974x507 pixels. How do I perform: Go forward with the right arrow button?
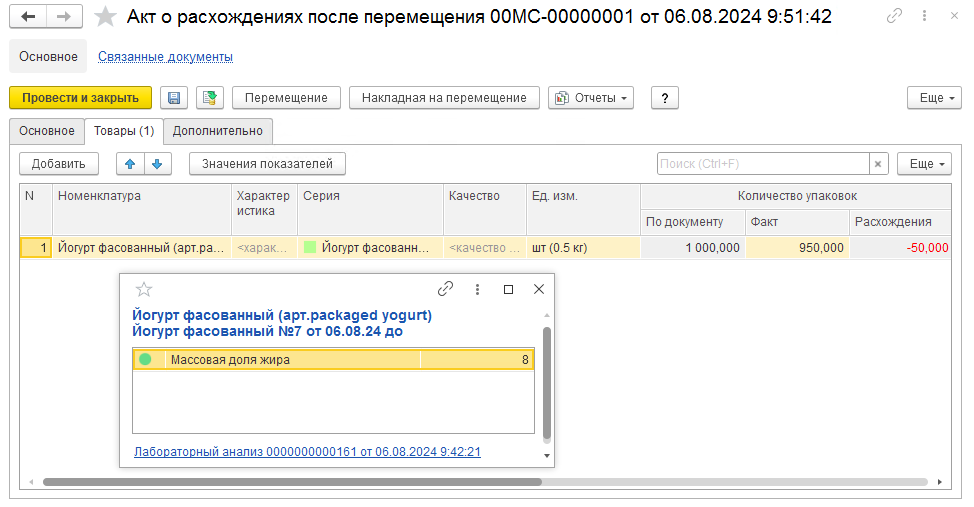tap(64, 17)
